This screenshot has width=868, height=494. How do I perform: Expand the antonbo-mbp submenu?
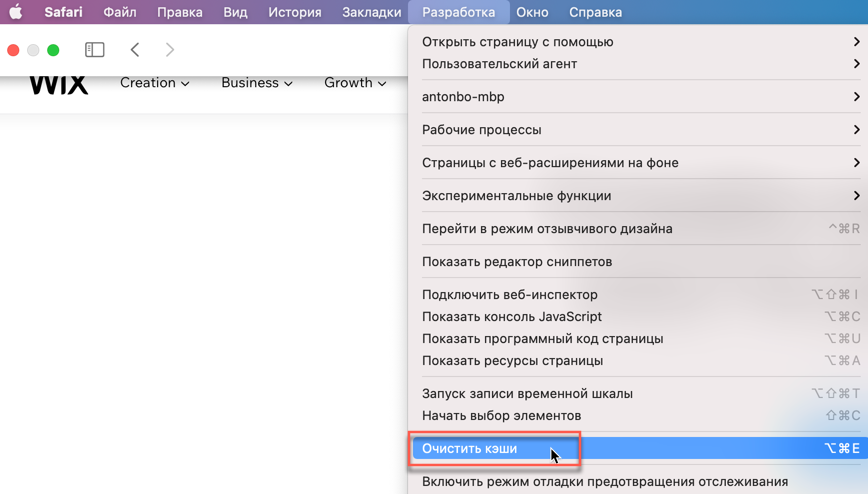point(640,97)
